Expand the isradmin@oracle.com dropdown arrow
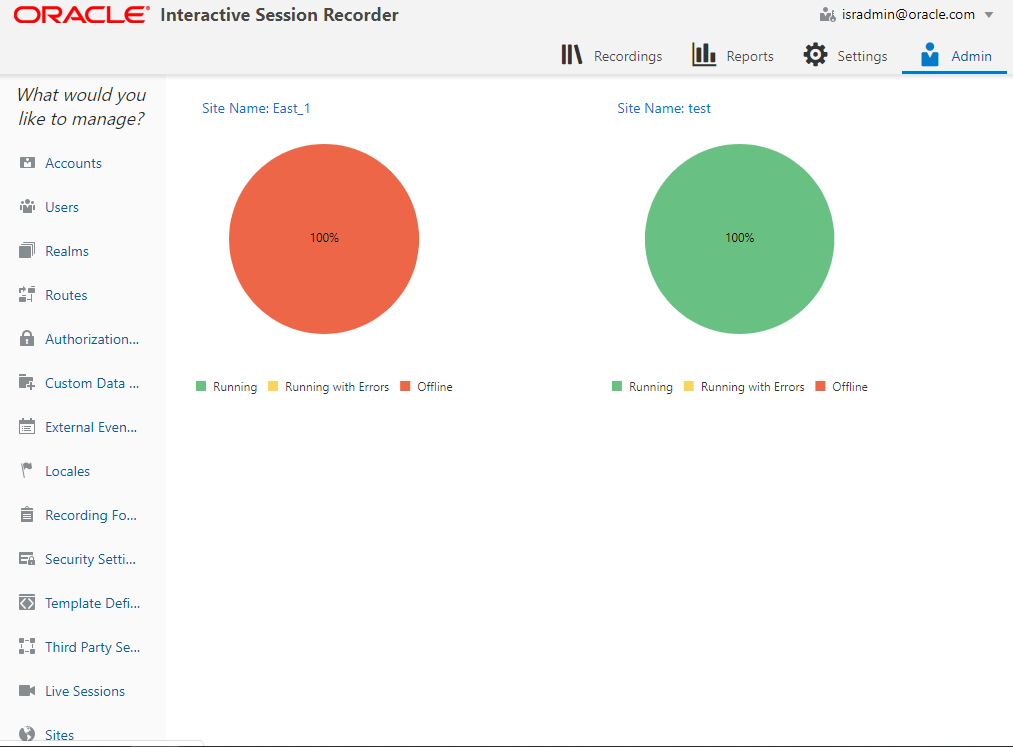1013x747 pixels. click(988, 15)
